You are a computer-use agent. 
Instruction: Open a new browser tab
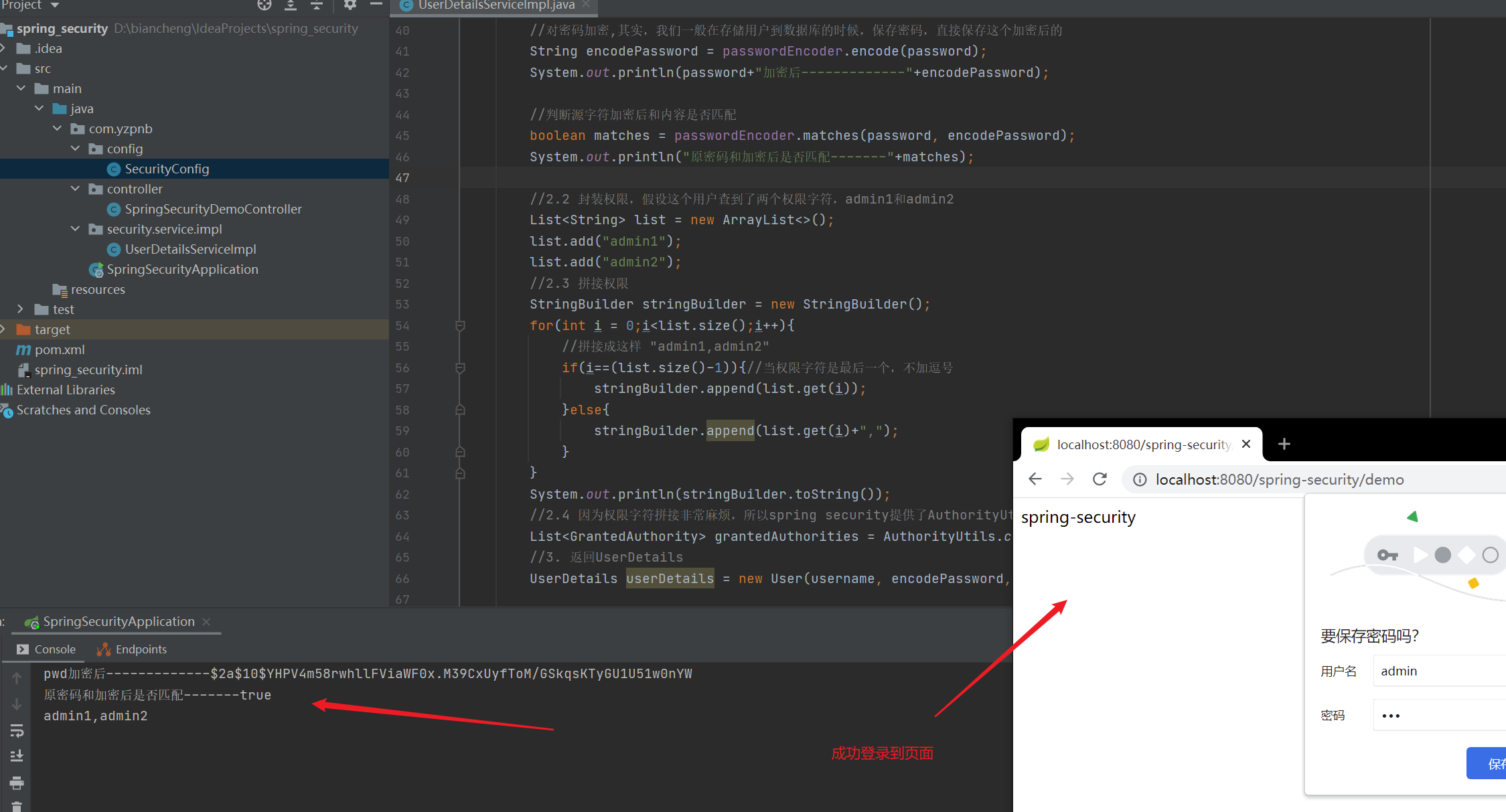coord(1284,444)
